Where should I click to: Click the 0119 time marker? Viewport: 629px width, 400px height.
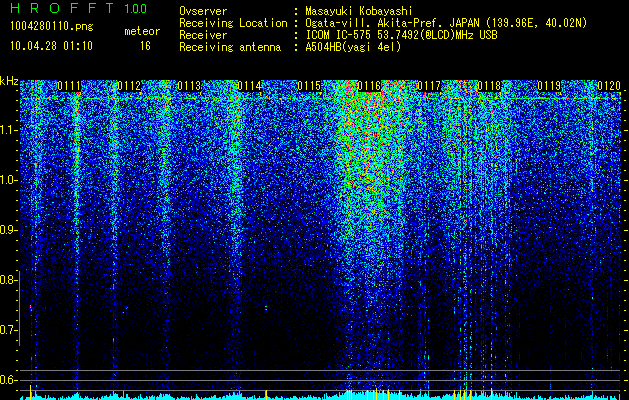(549, 86)
